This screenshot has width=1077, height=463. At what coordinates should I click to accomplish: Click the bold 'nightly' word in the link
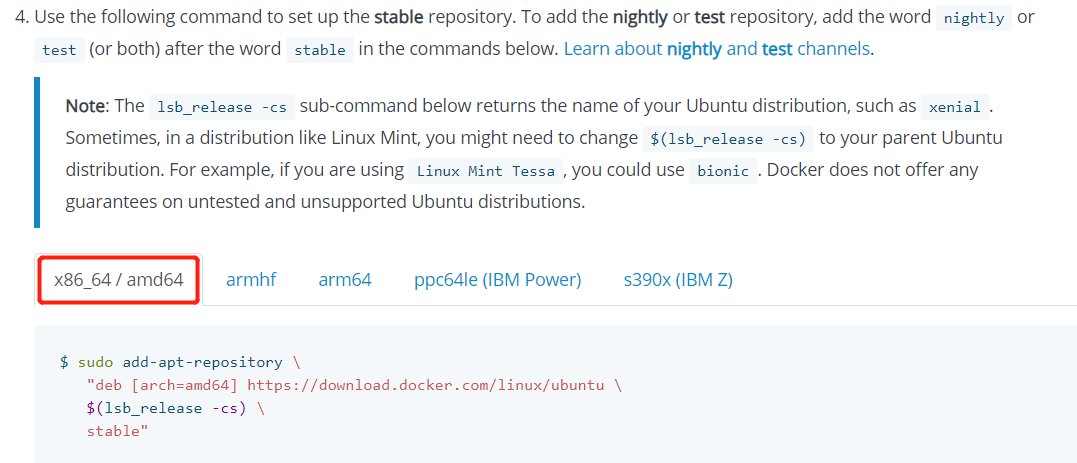point(694,49)
